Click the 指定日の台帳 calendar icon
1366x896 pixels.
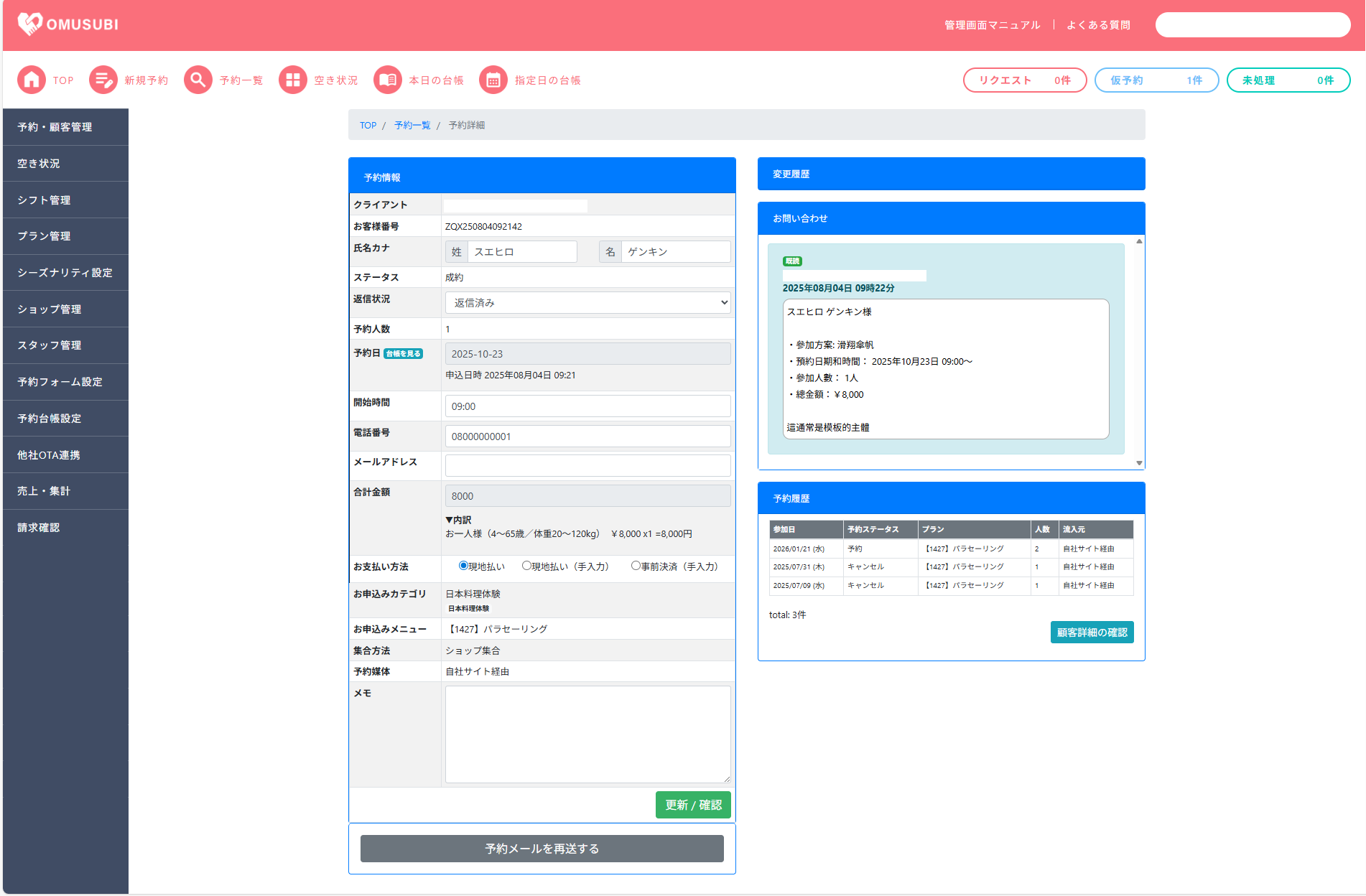pos(493,80)
